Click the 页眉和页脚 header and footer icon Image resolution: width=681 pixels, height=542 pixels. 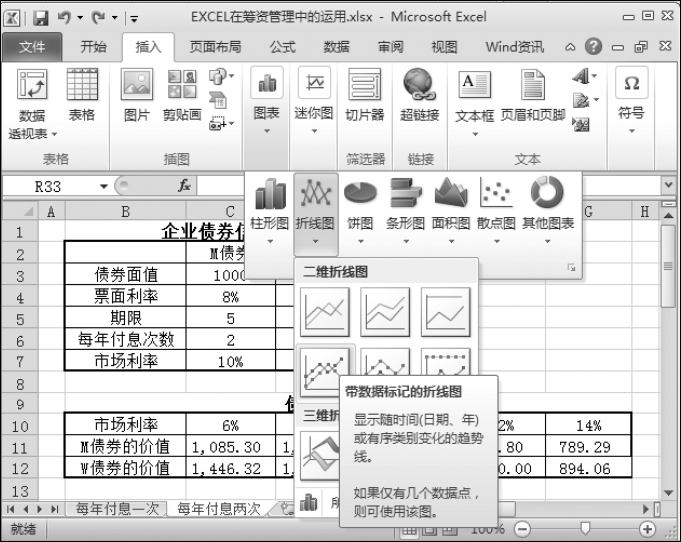(x=532, y=84)
